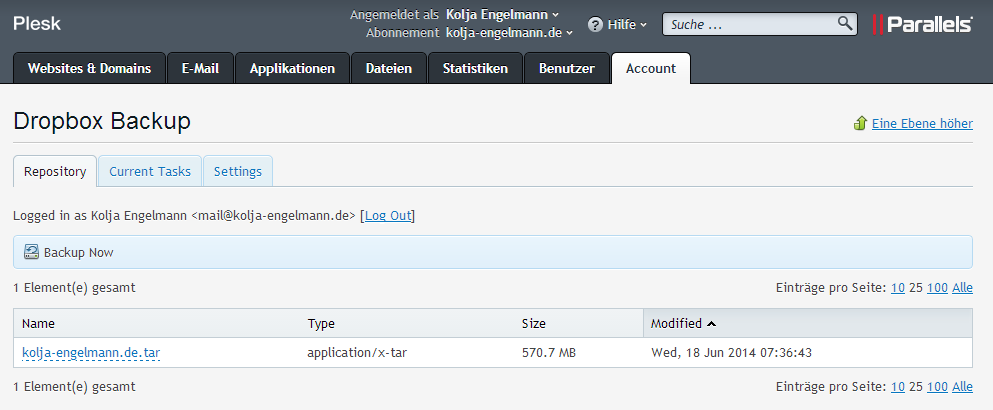This screenshot has width=993, height=410.
Task: Switch to the E-Mail tab
Action: point(200,68)
